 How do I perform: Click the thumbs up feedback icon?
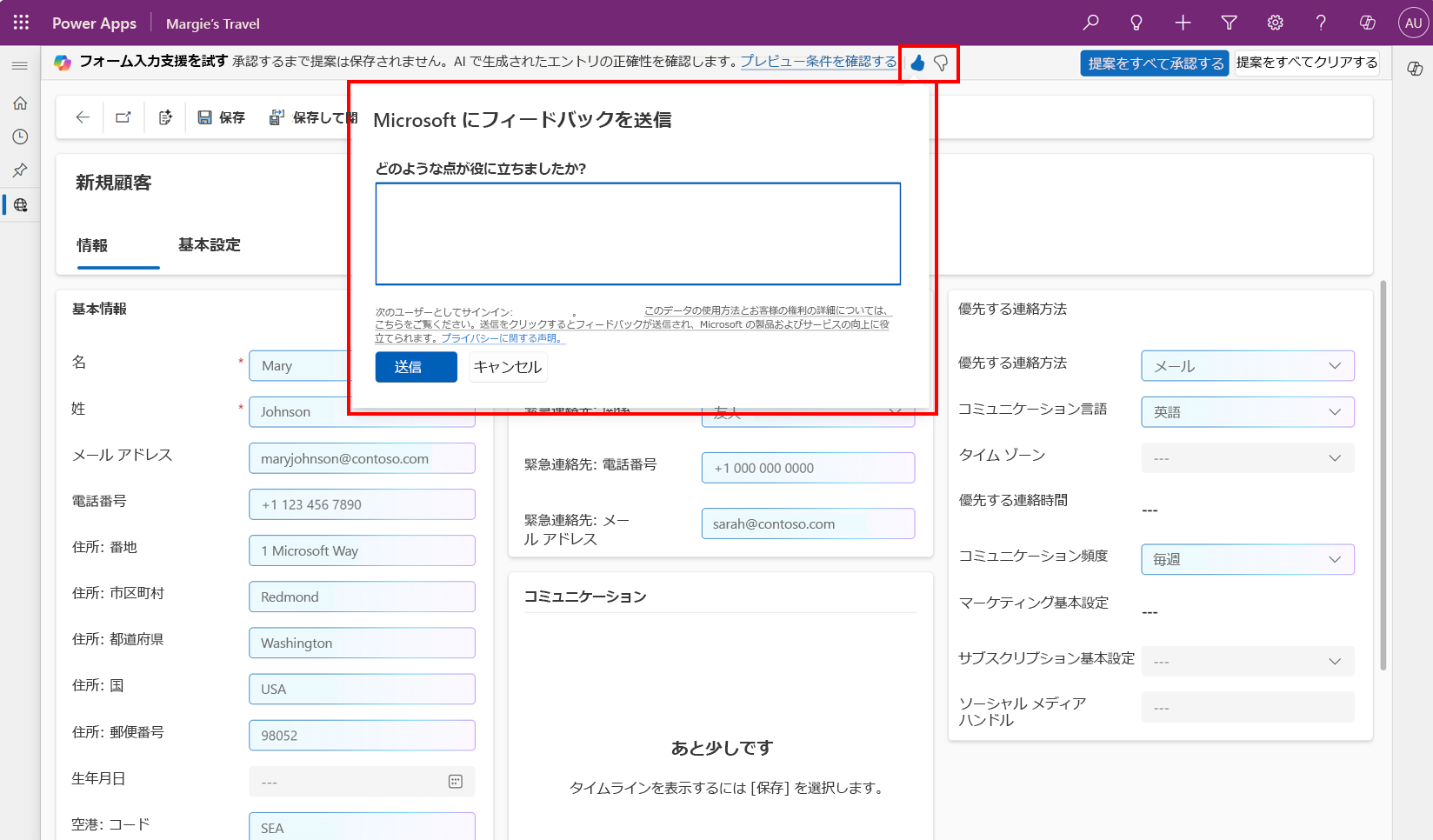pyautogui.click(x=917, y=63)
